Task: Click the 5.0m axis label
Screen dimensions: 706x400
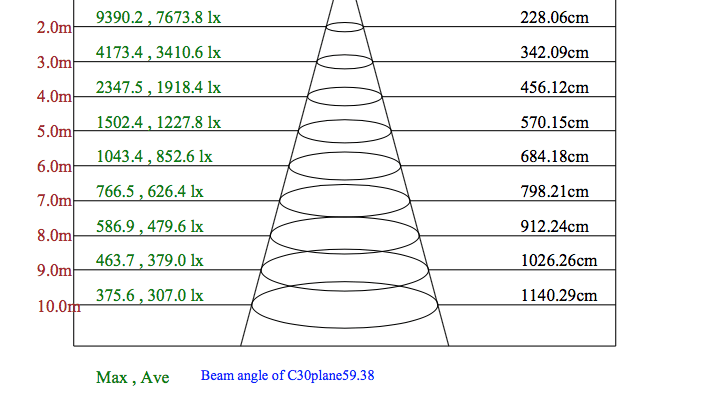Action: click(x=54, y=132)
